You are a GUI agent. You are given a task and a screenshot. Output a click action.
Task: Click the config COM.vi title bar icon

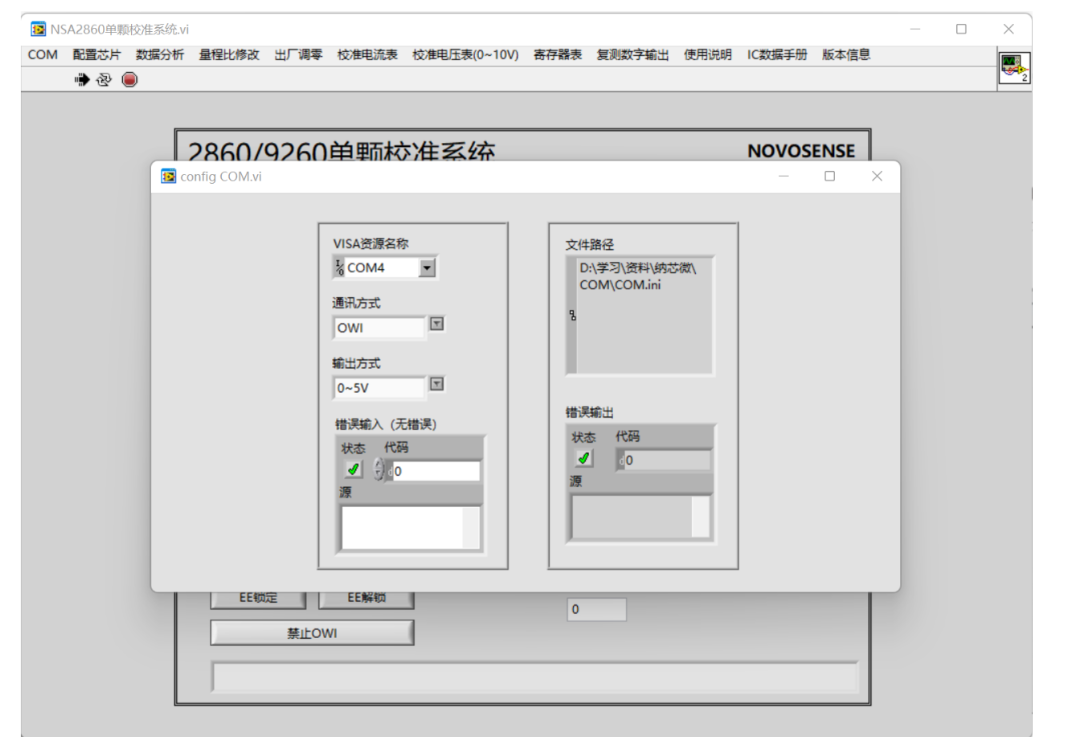pyautogui.click(x=168, y=177)
